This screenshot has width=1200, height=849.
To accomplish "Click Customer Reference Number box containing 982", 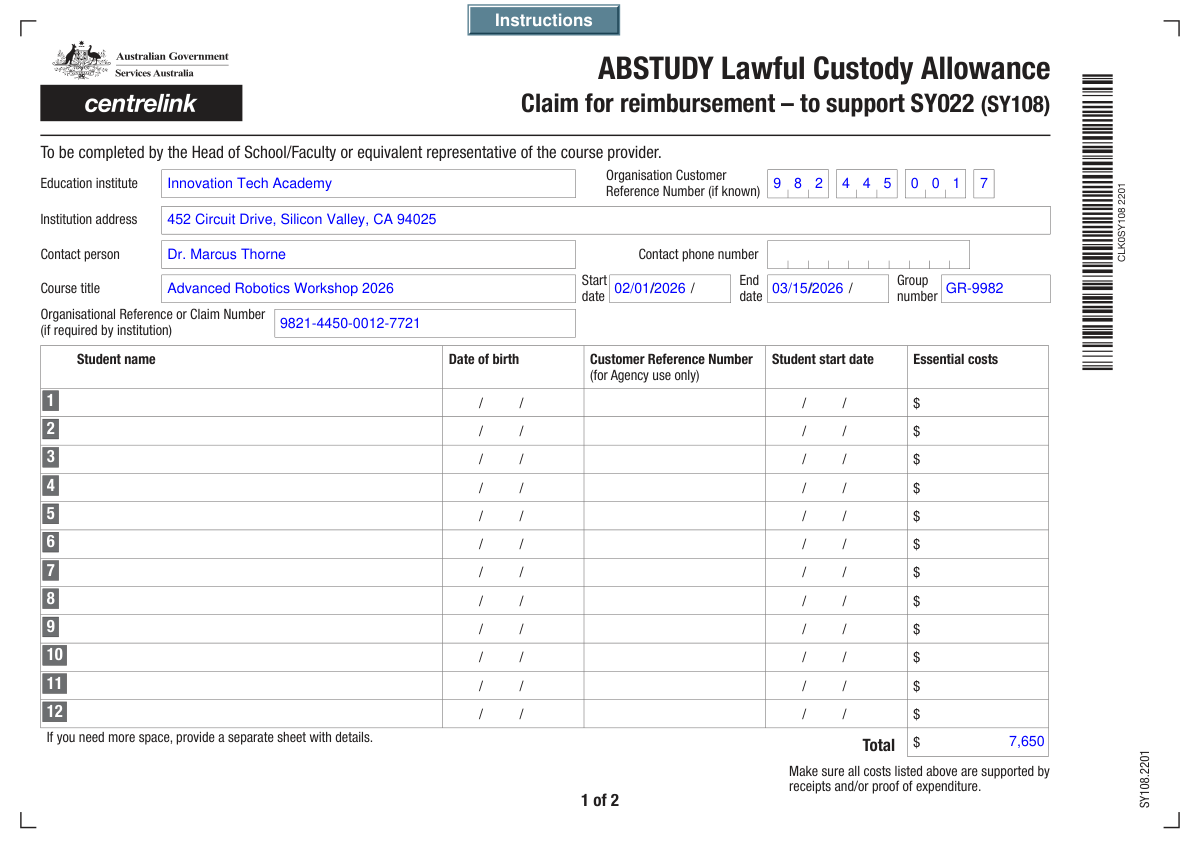I will click(x=798, y=183).
